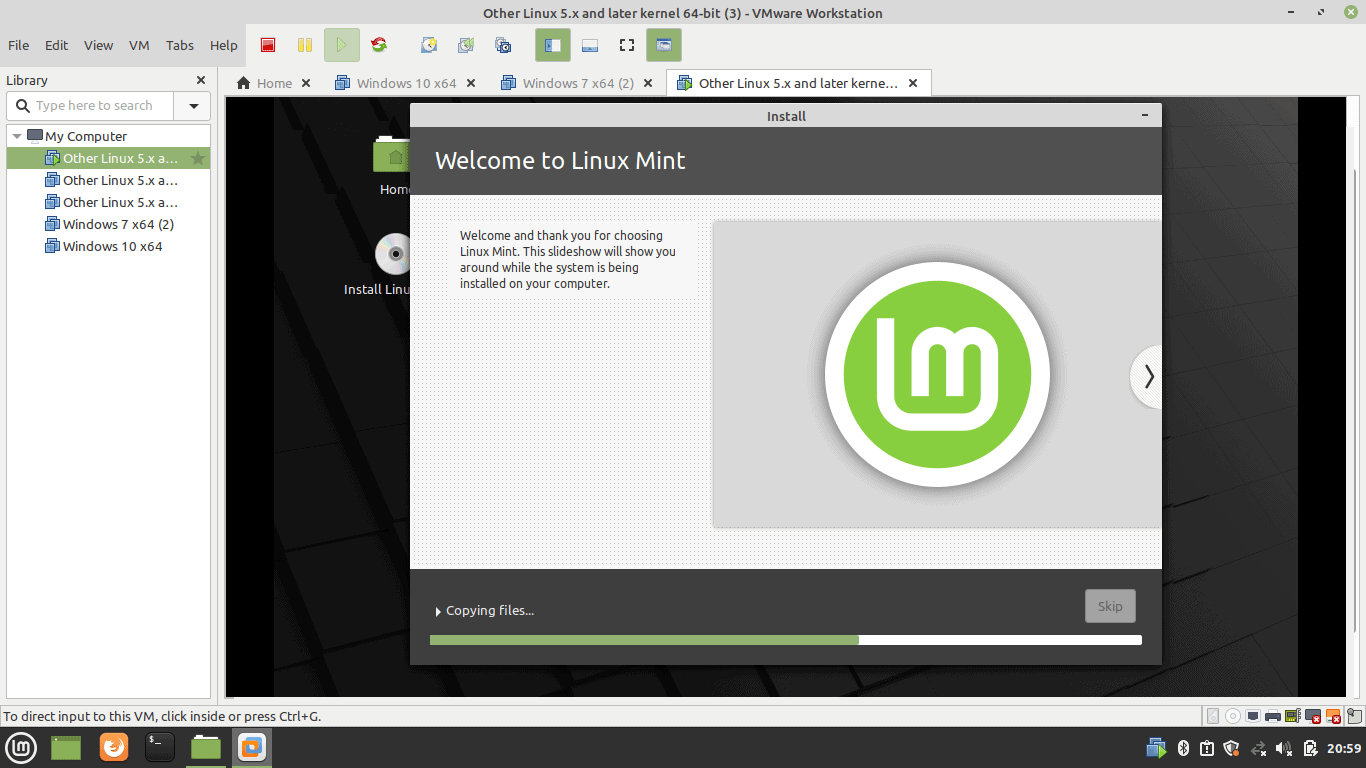The height and width of the screenshot is (768, 1366).
Task: Open the Help menu
Action: 224,45
